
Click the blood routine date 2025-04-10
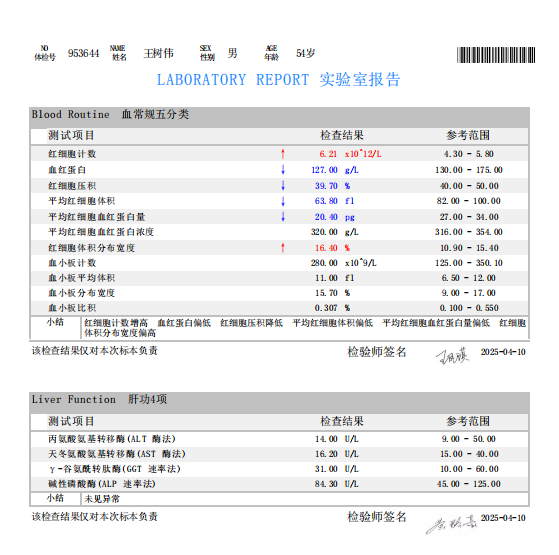(503, 352)
